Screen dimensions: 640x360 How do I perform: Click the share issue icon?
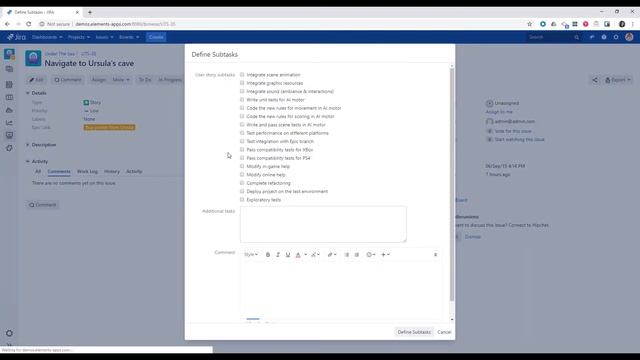(595, 80)
